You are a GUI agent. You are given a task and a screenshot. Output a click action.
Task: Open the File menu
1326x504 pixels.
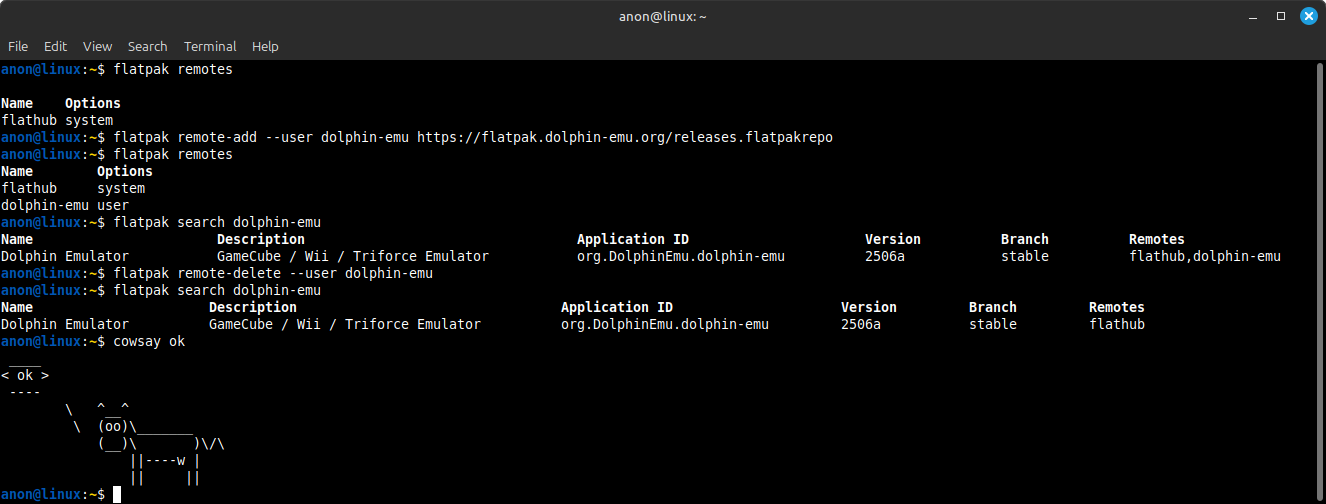pyautogui.click(x=18, y=46)
